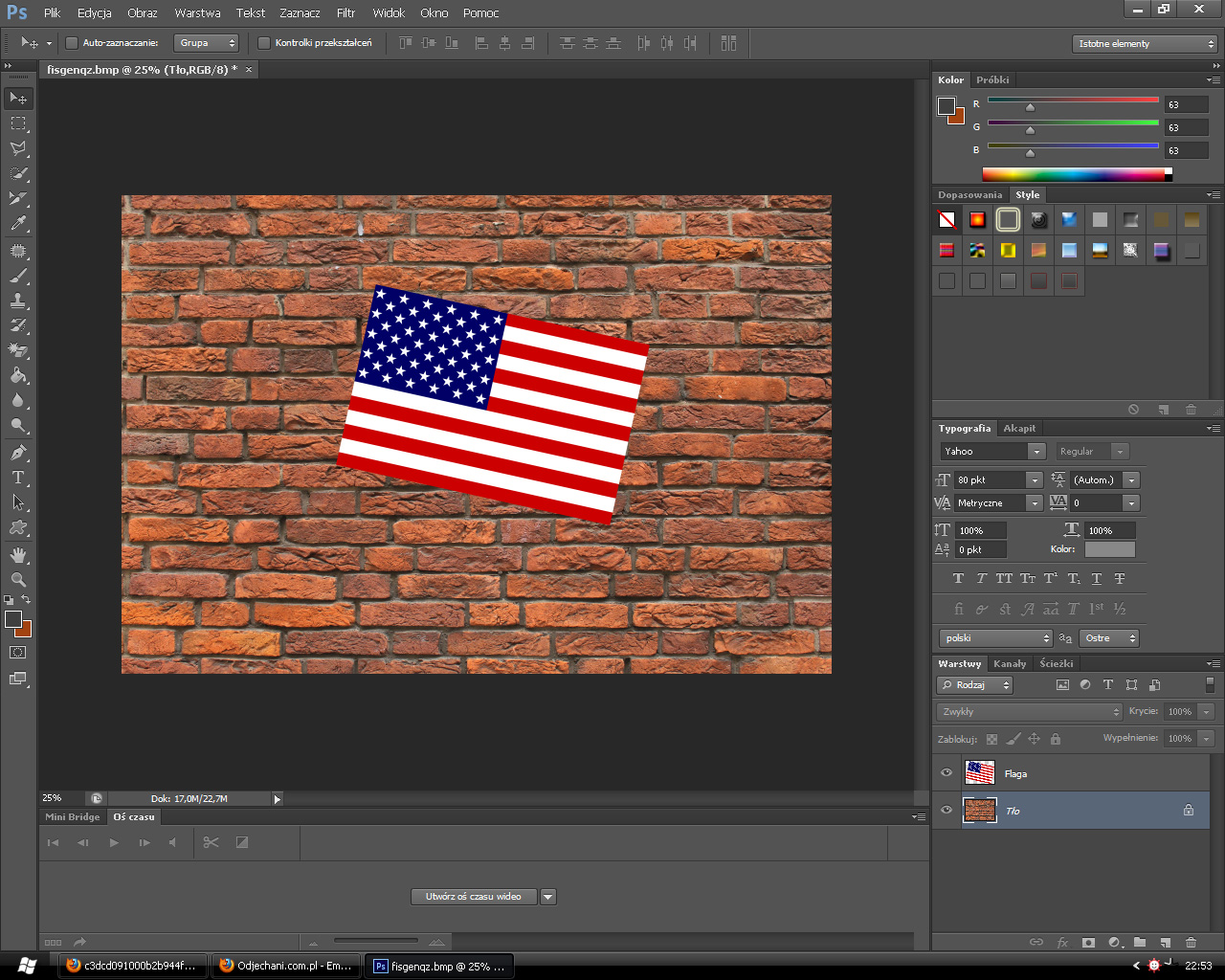1225x980 pixels.
Task: Select the Zoom tool
Action: [x=18, y=580]
